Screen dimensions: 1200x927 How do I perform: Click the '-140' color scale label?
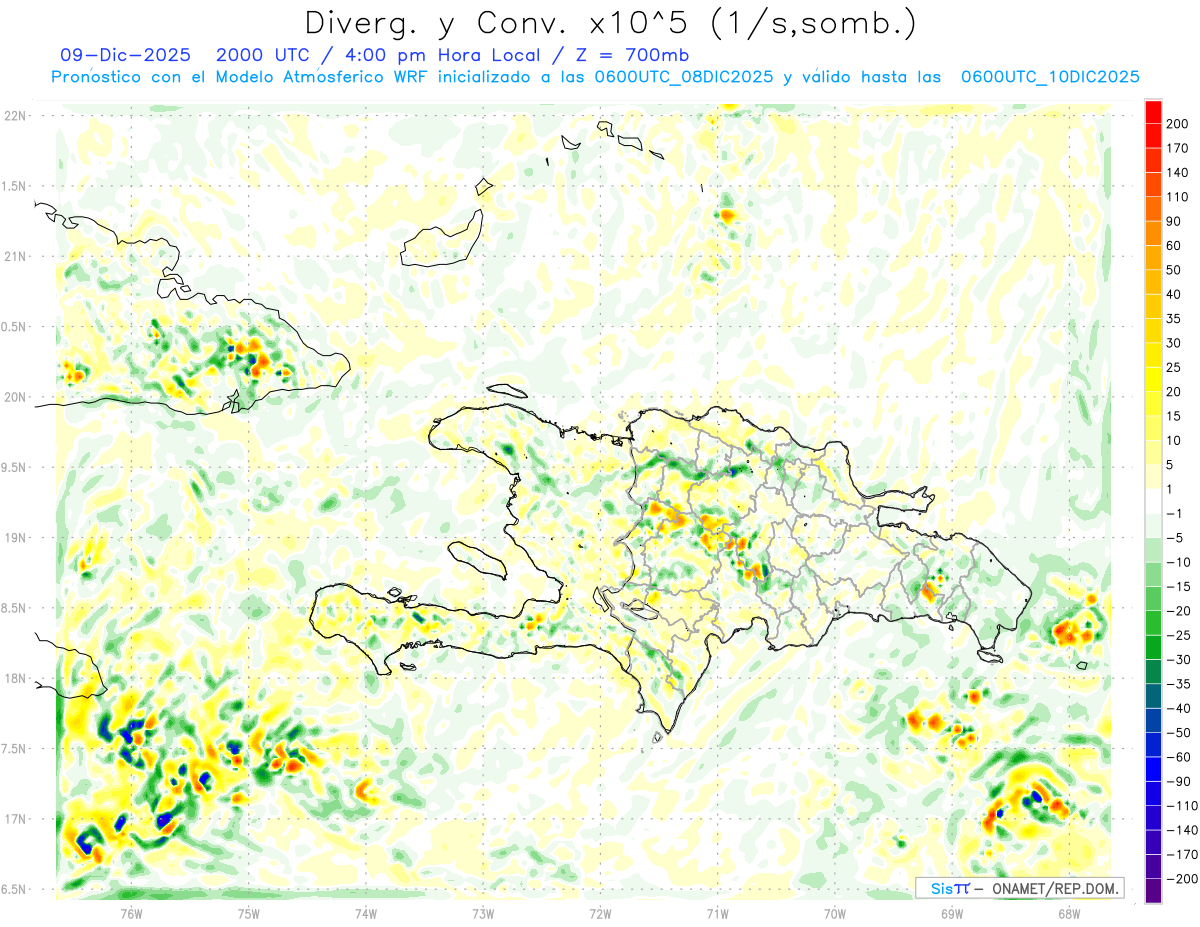[x=1181, y=831]
